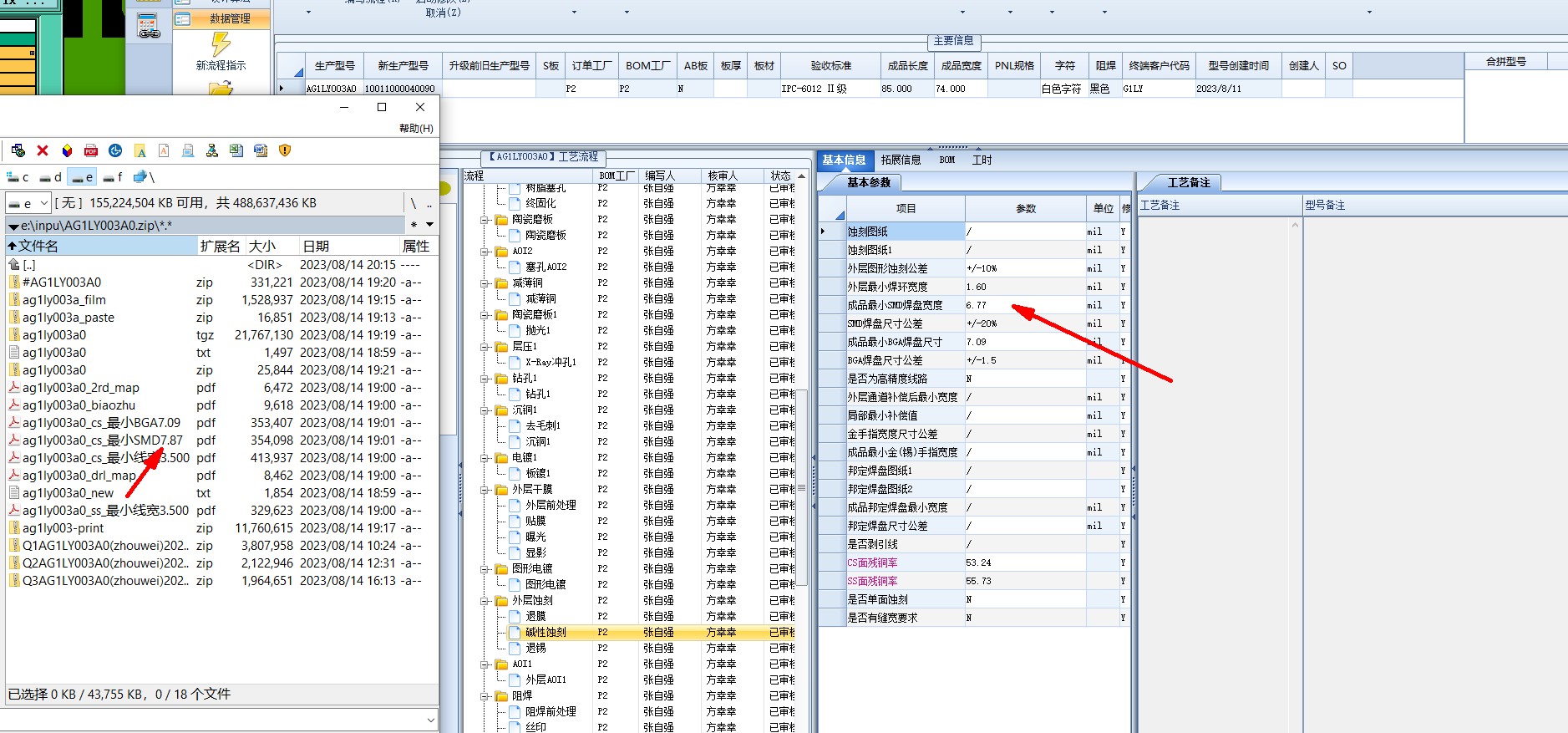Open the 帮助(H) menu
This screenshot has height=733, width=1568.
pyautogui.click(x=416, y=129)
